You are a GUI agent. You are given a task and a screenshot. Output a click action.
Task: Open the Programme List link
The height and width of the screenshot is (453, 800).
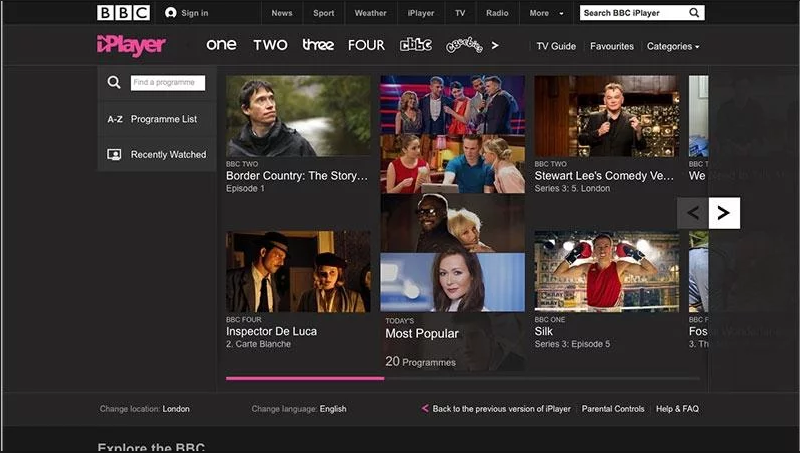(x=164, y=119)
